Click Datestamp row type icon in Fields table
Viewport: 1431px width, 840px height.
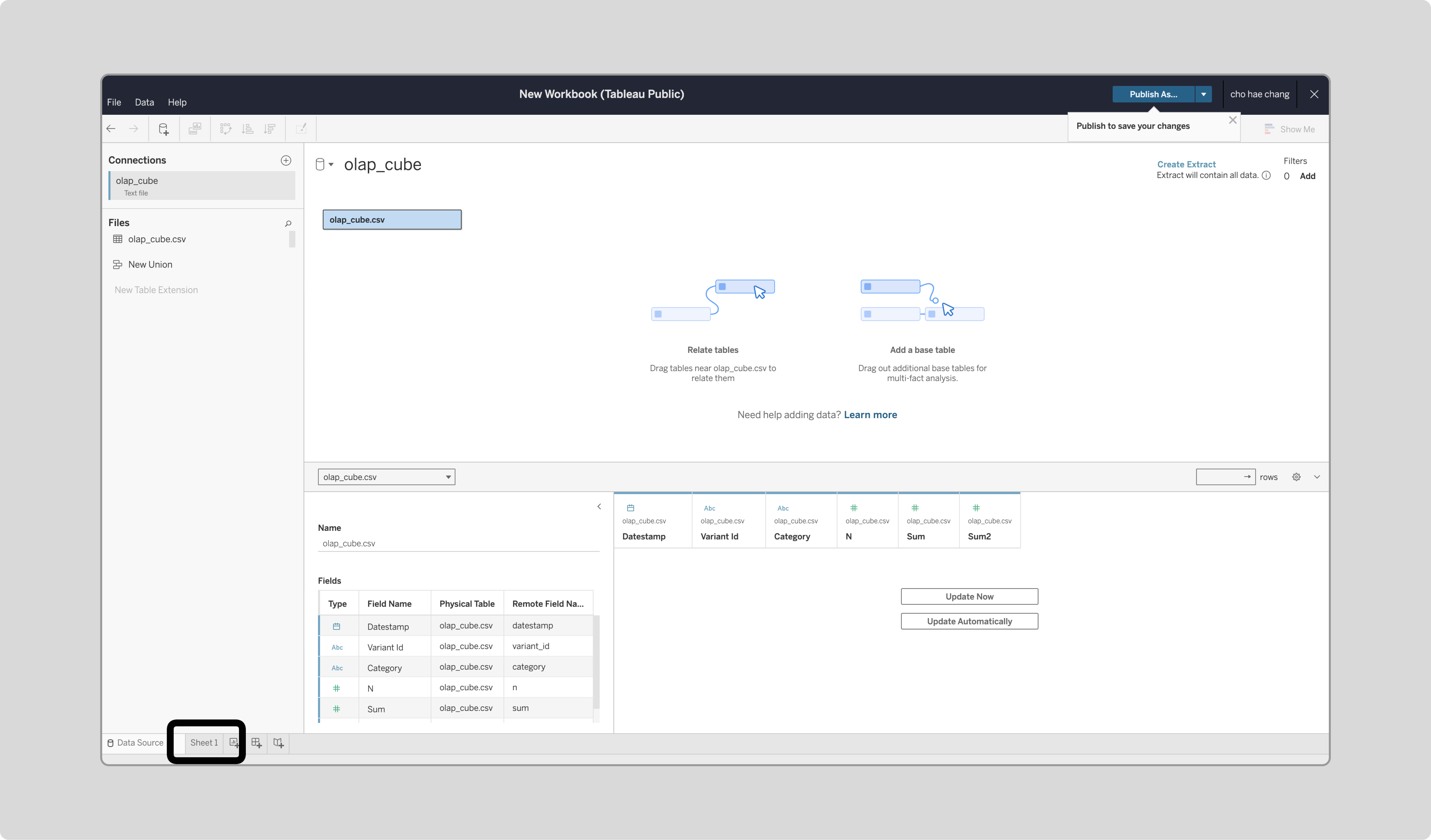(337, 626)
